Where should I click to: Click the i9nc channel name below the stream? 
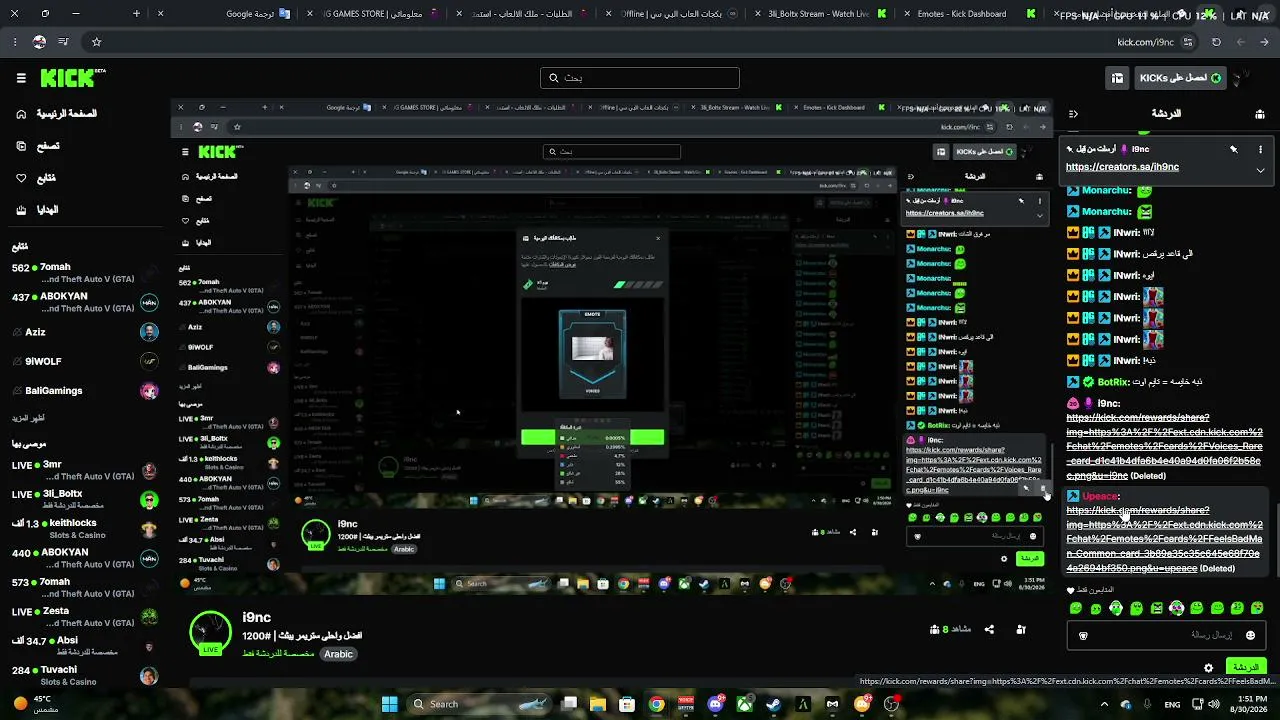click(256, 618)
